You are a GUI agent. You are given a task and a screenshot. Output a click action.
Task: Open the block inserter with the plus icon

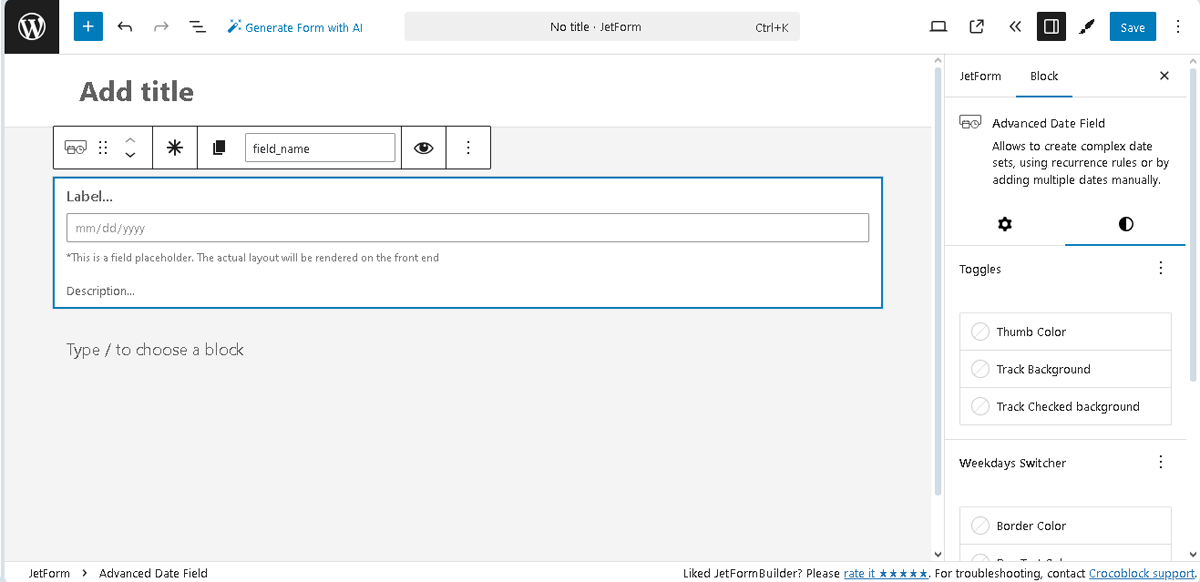pyautogui.click(x=87, y=26)
